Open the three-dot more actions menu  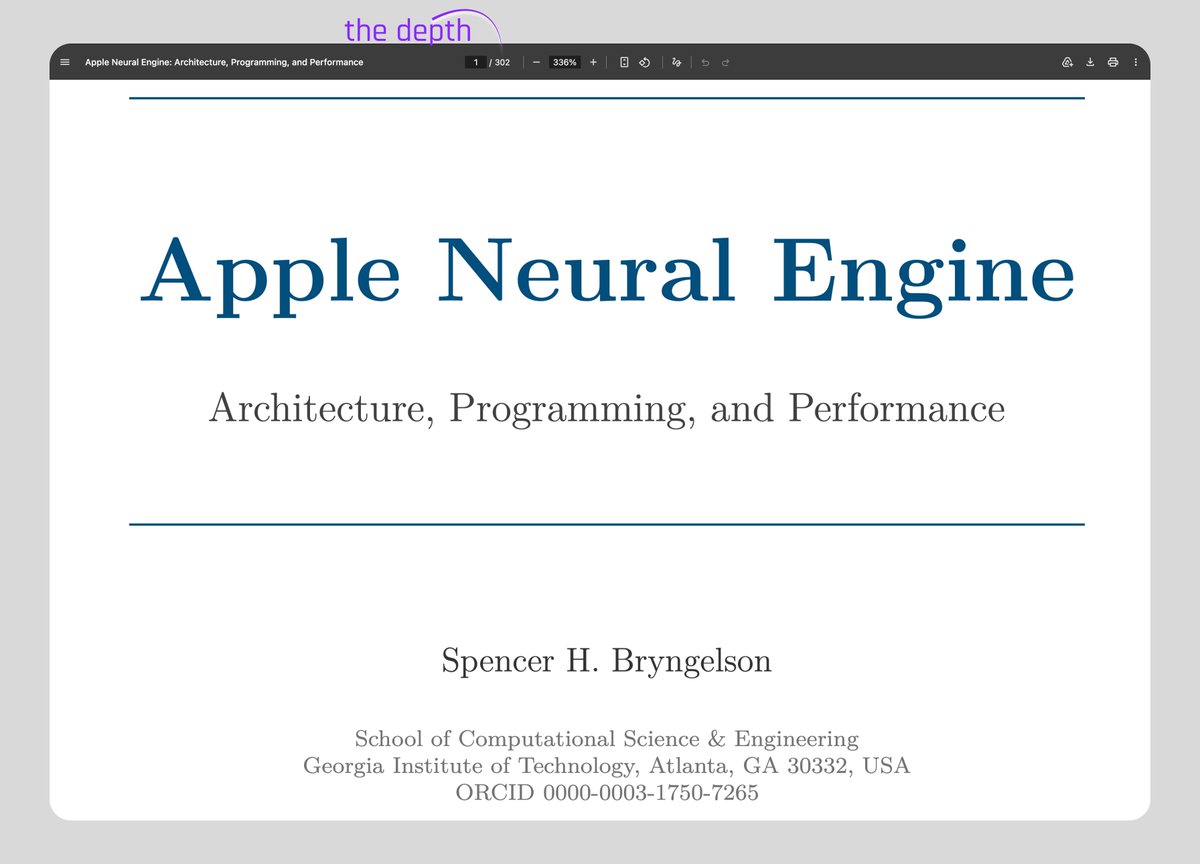[x=1135, y=62]
